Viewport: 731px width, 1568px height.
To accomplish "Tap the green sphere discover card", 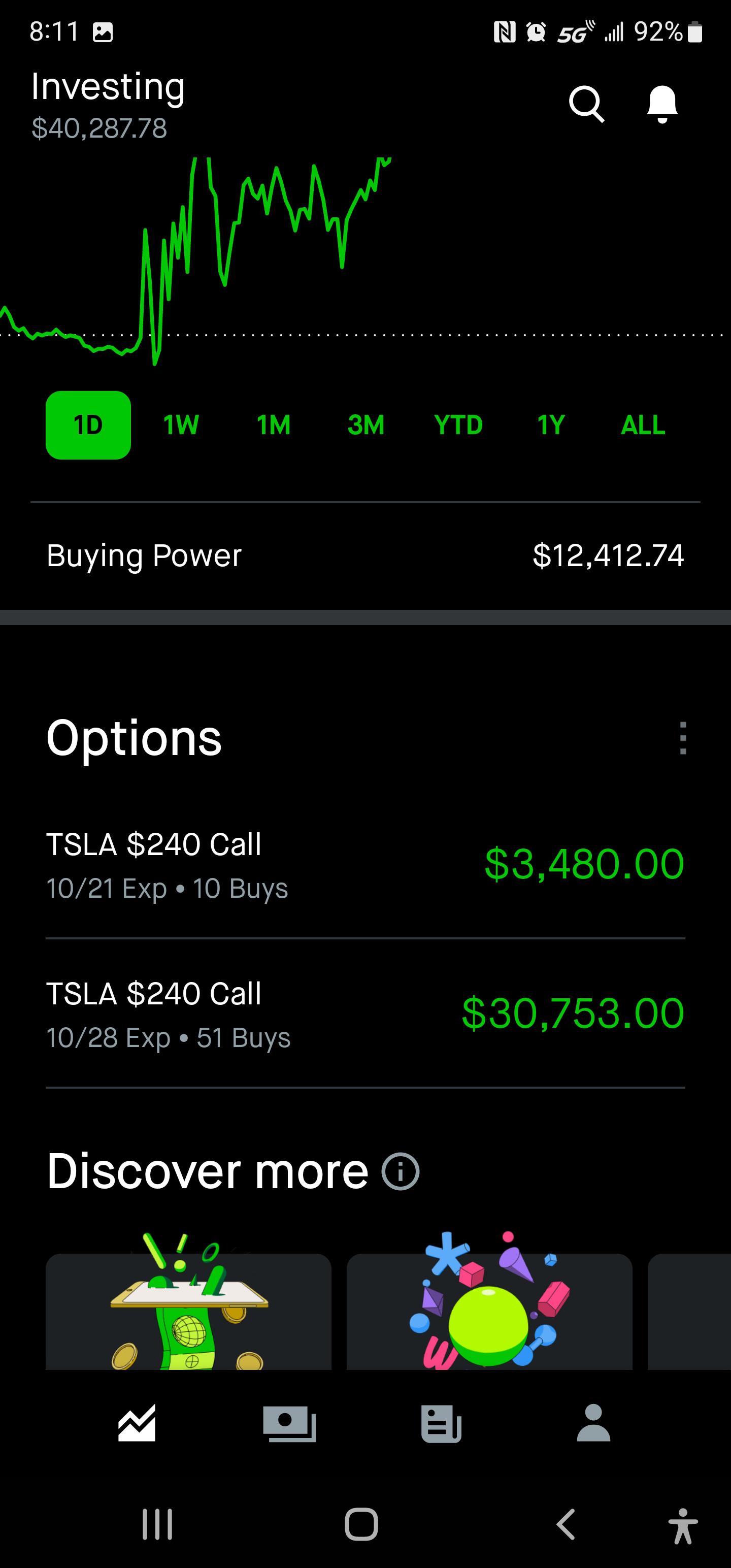I will coord(489,1309).
